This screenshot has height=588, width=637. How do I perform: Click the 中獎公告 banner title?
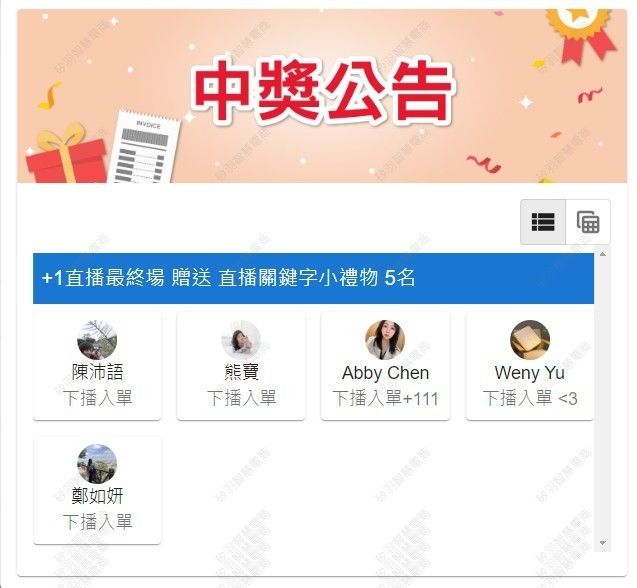pos(323,91)
